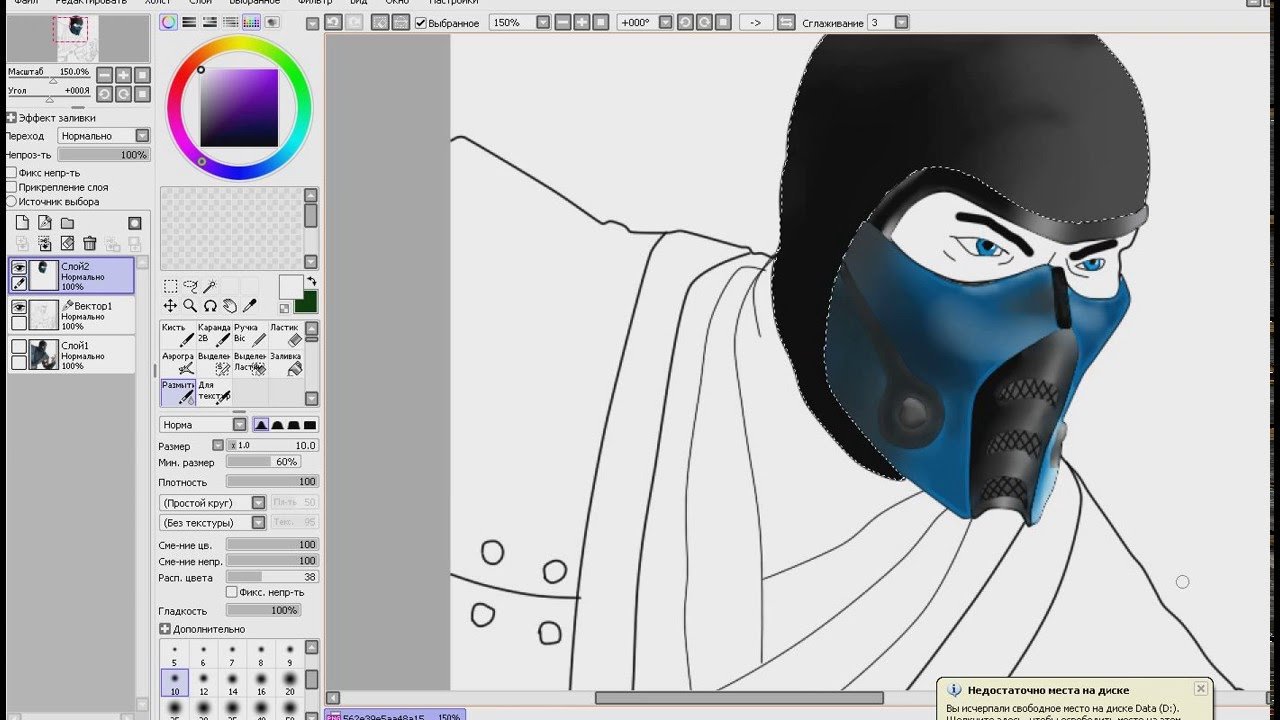Show Слой1 layer visibility box

[x=18, y=346]
